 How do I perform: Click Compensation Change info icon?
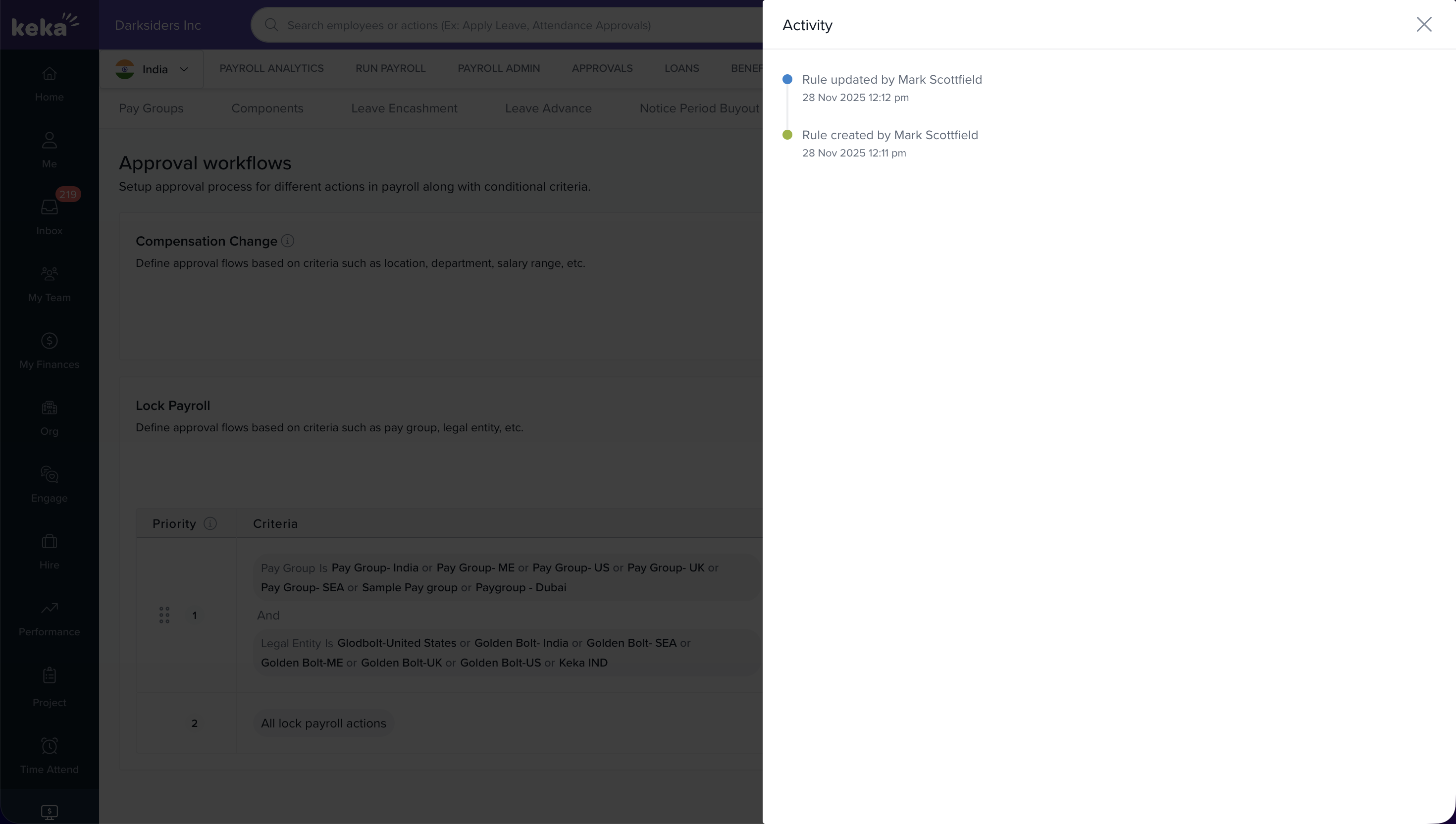pos(287,241)
